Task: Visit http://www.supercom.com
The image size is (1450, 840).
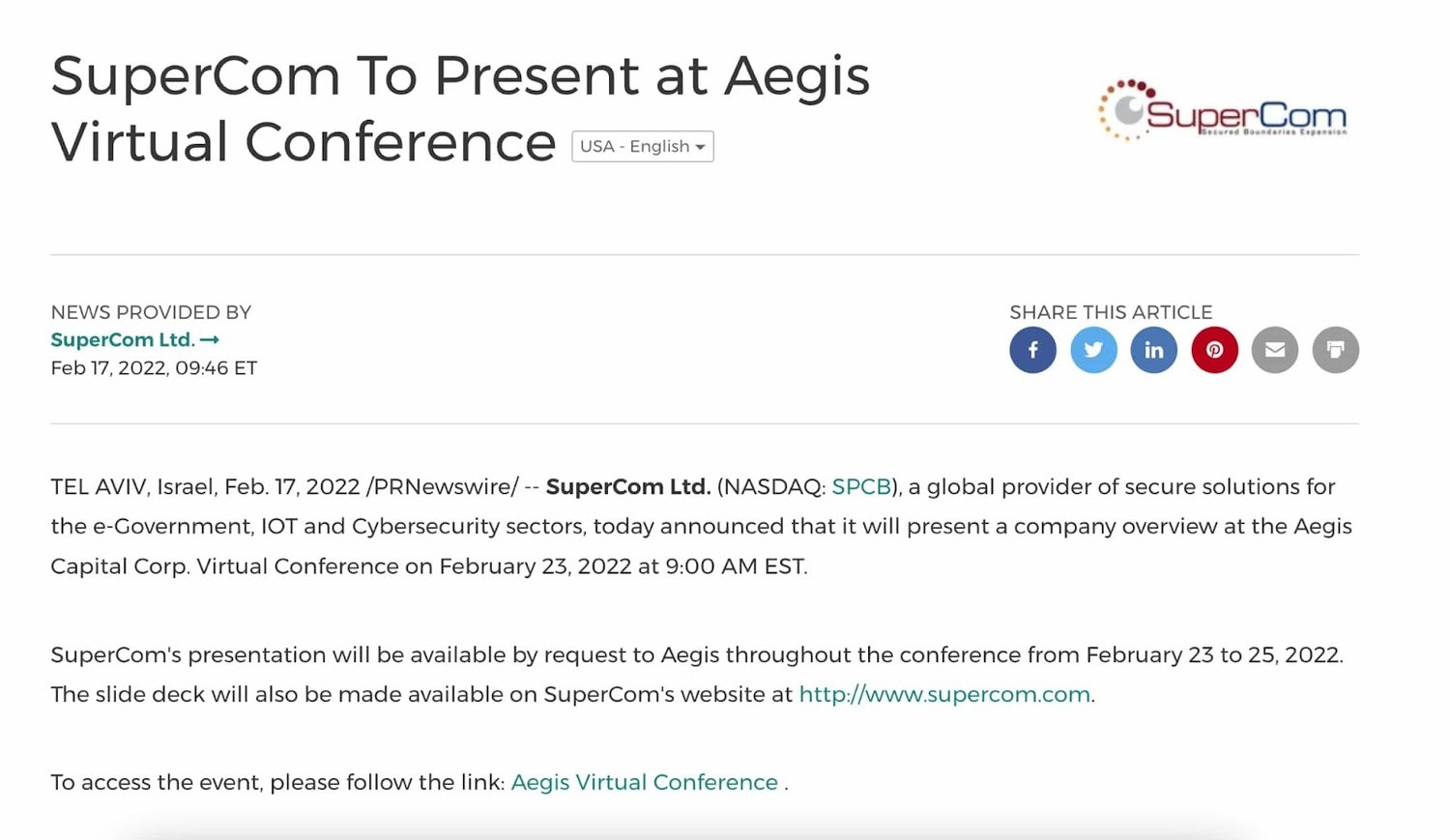Action: (942, 693)
